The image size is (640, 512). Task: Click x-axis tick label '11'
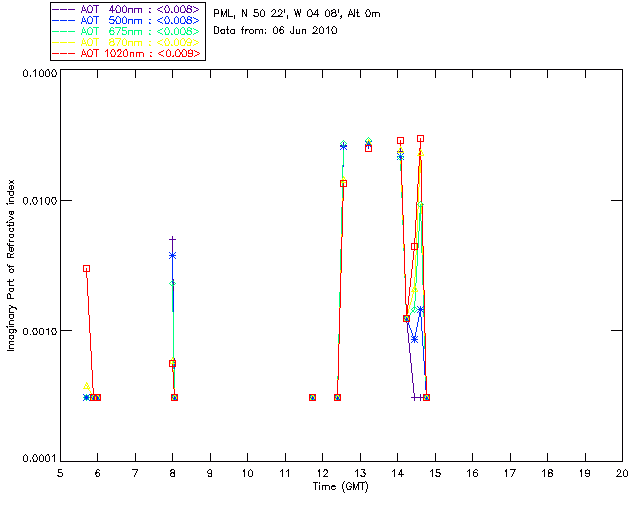(x=285, y=473)
